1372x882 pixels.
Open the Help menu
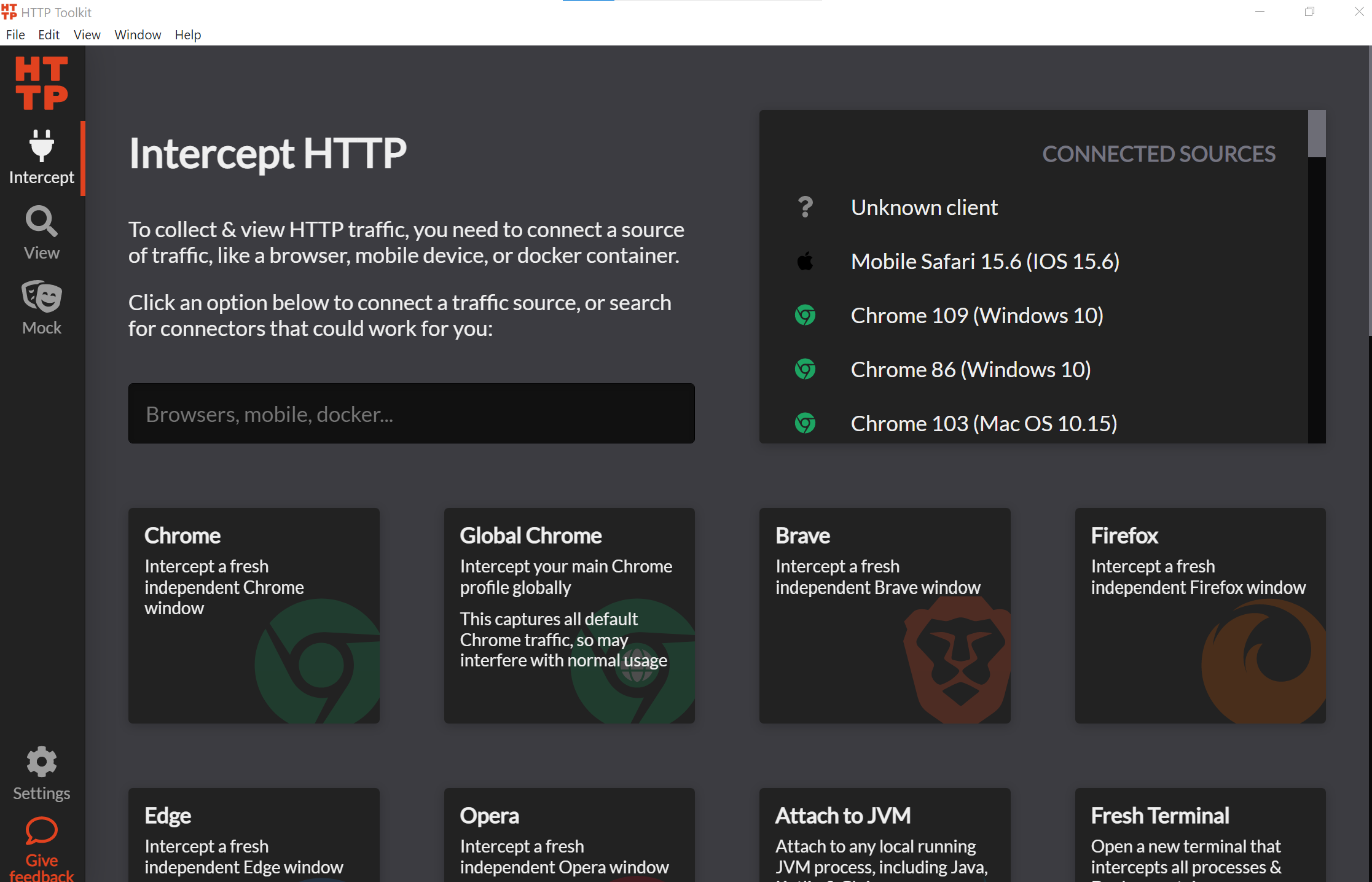pos(188,35)
